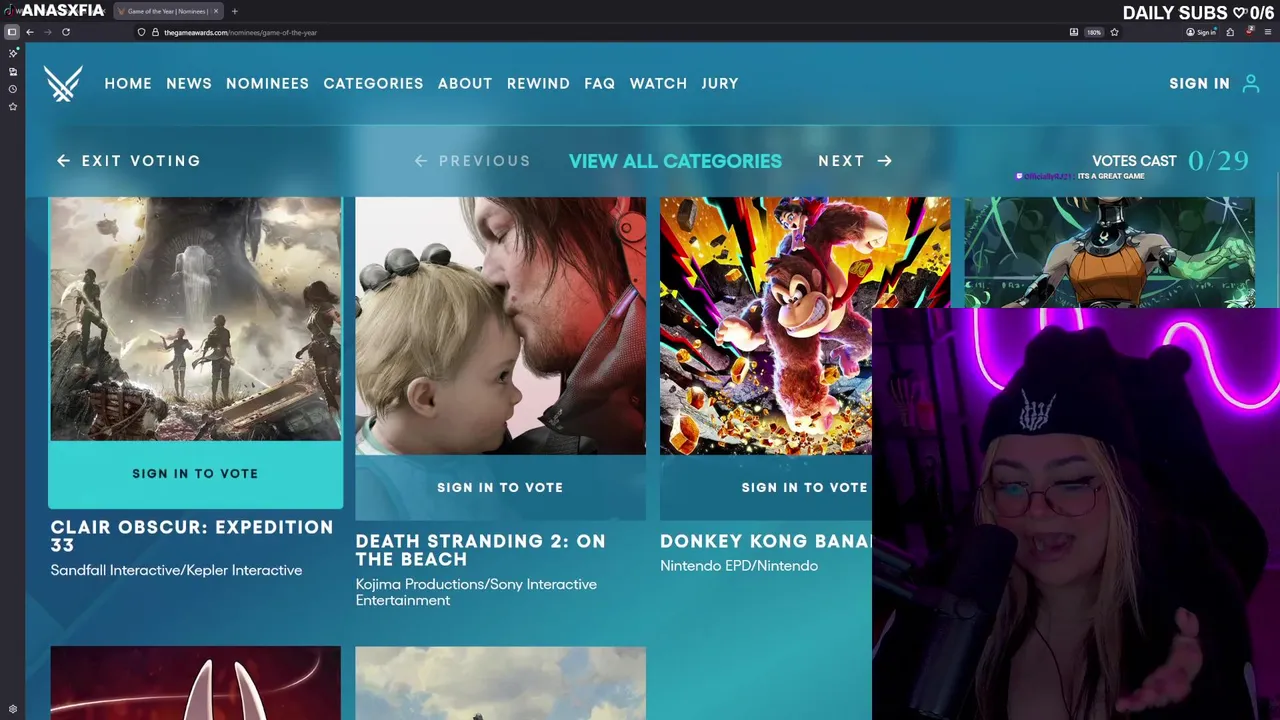Reload the page with refresh icon

click(x=66, y=32)
